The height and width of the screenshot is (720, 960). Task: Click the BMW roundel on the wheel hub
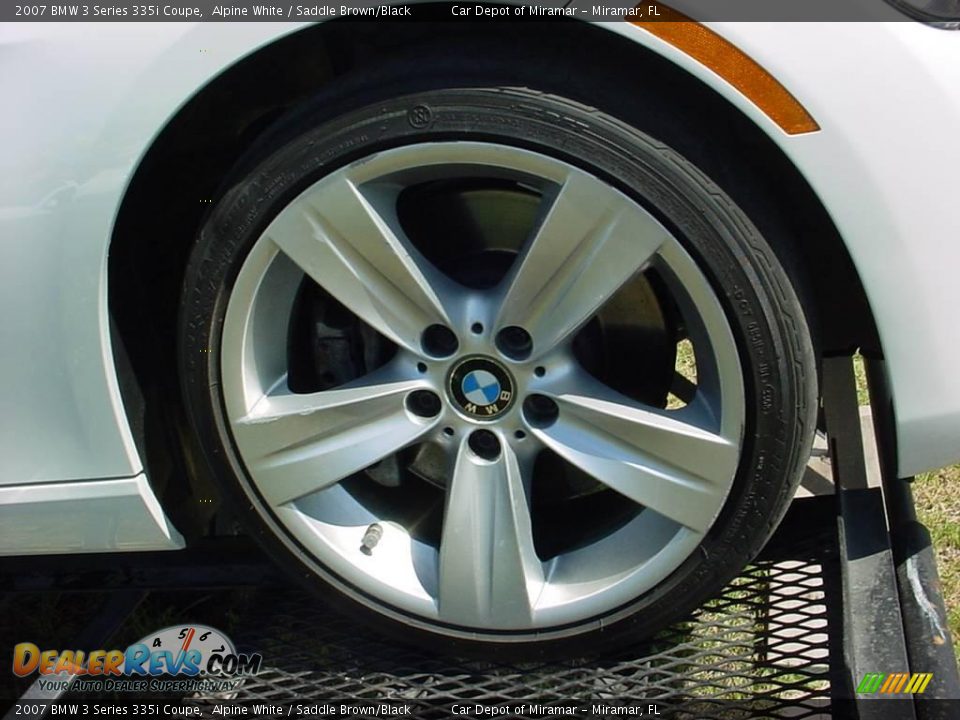pos(482,389)
